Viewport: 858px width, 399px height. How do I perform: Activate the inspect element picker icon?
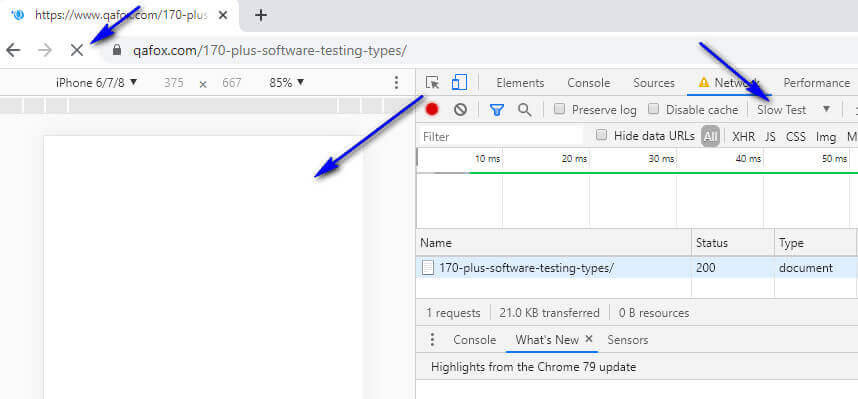[x=432, y=83]
